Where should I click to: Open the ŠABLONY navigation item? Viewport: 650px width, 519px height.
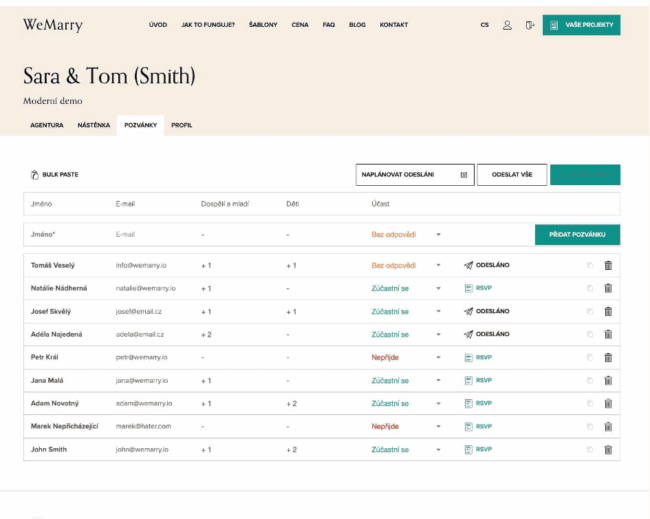(x=263, y=25)
